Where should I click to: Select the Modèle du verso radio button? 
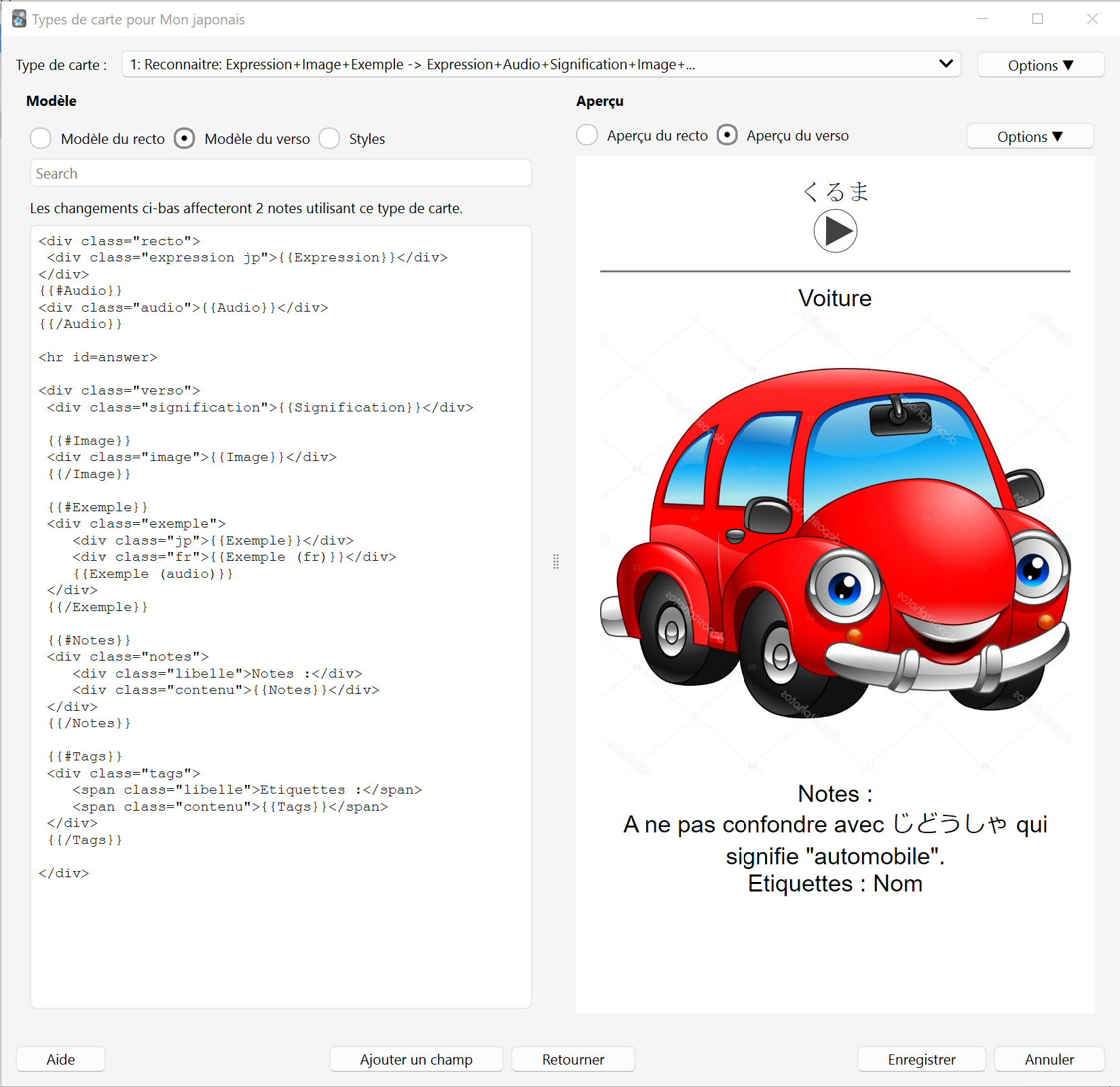[x=185, y=139]
